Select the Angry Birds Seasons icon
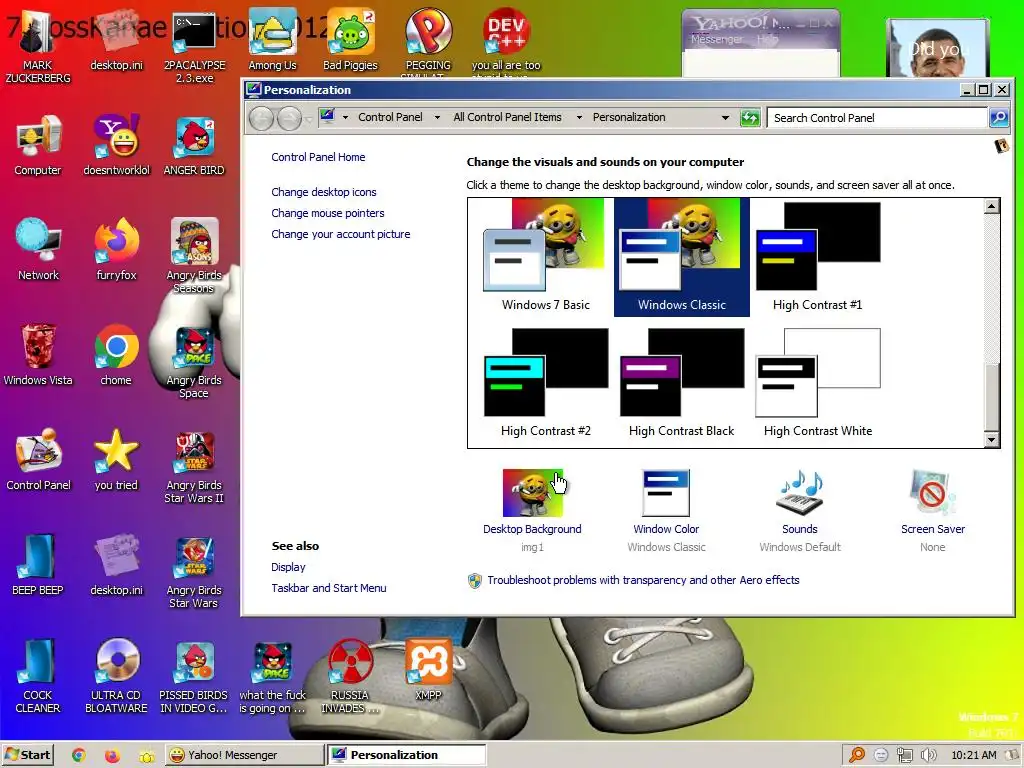This screenshot has height=768, width=1024. tap(194, 256)
